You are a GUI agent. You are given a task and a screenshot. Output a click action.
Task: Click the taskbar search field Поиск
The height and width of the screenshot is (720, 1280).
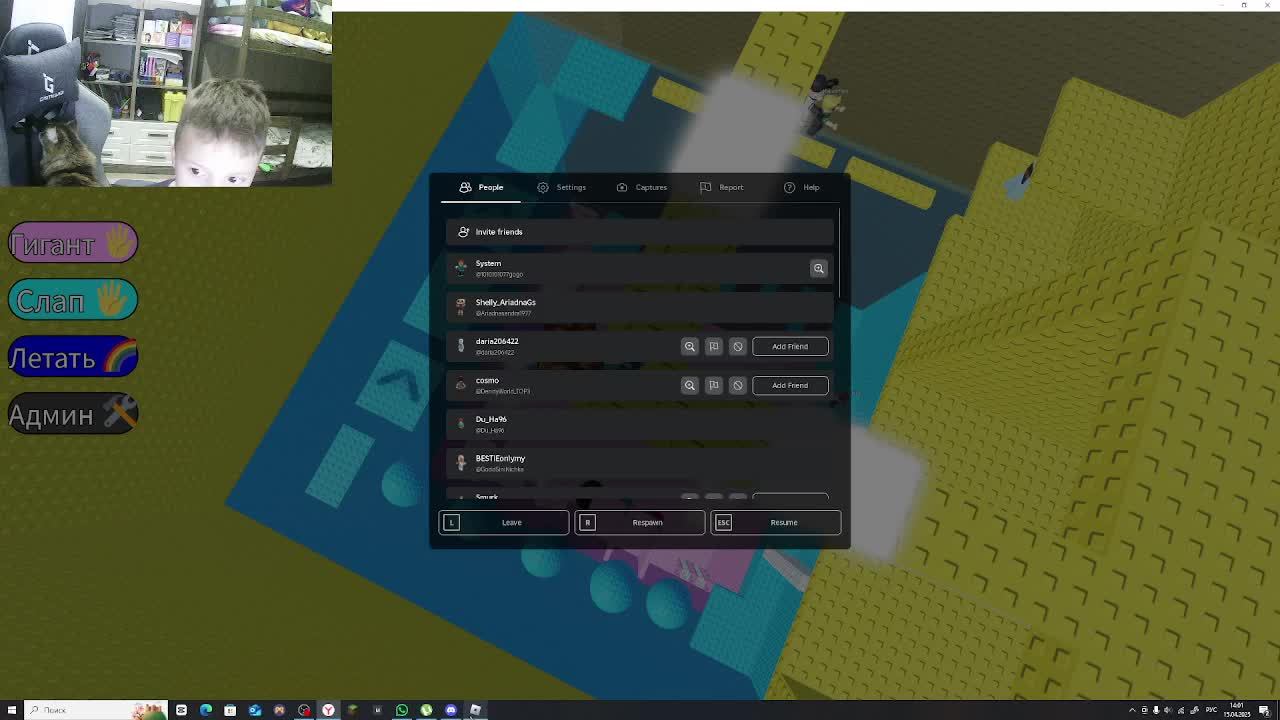click(x=96, y=710)
